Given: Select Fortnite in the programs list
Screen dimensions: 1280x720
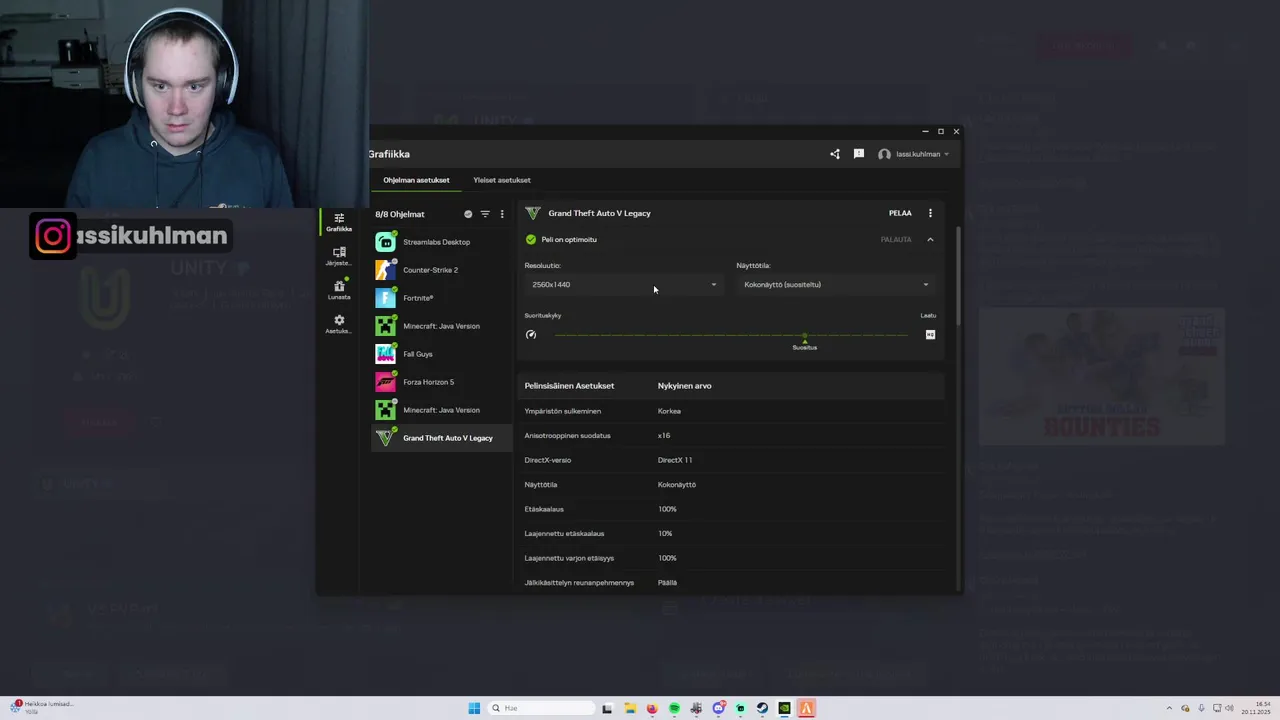Looking at the screenshot, I should pos(441,298).
